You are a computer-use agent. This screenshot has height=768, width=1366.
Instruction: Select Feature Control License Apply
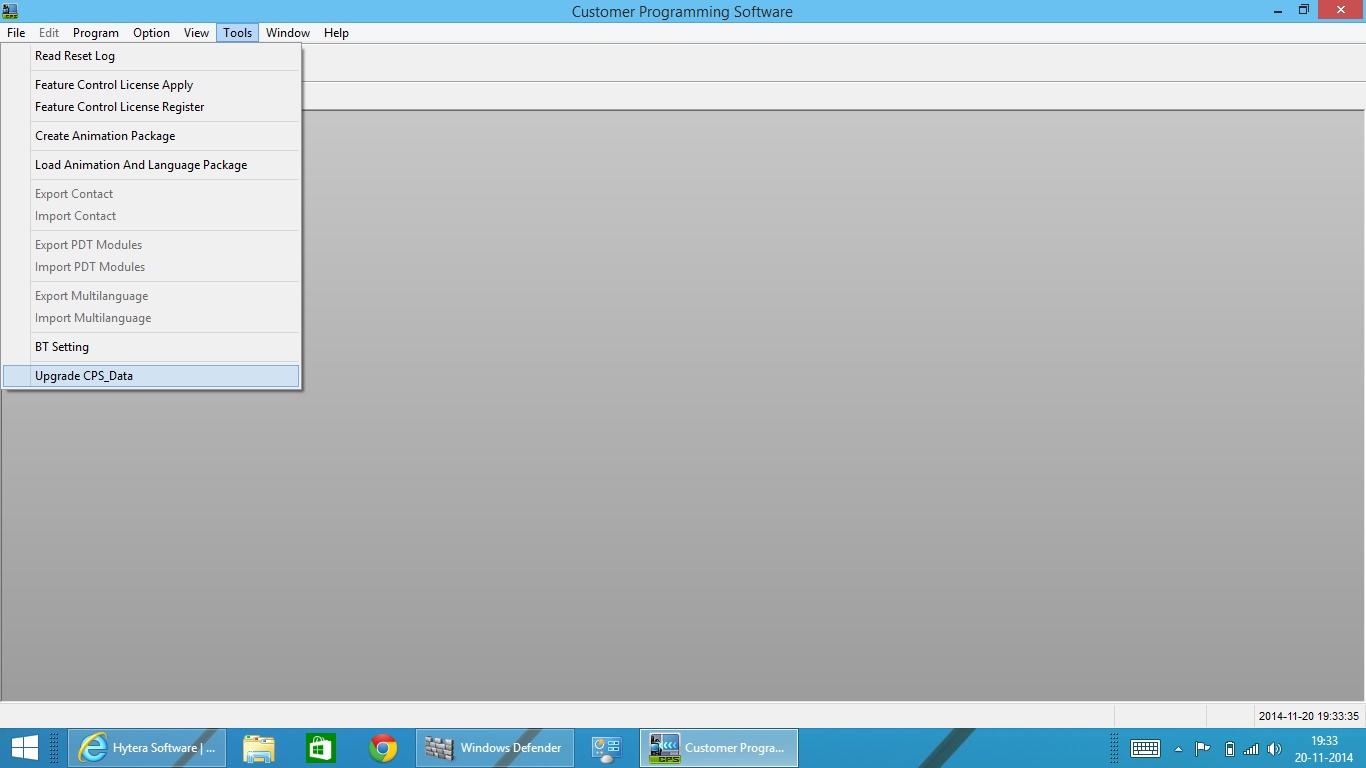[x=151, y=85]
